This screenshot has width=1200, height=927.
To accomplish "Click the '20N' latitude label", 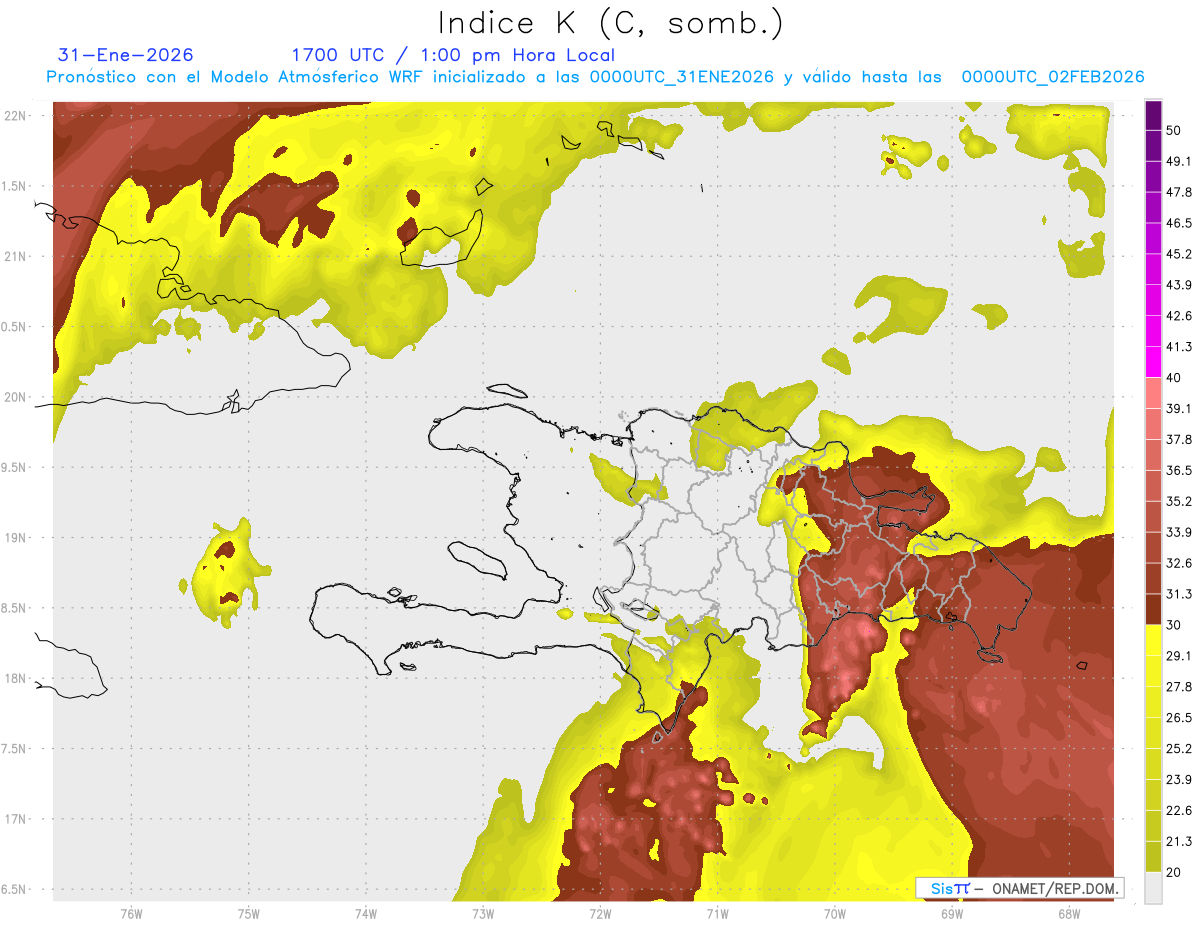I will tap(17, 397).
